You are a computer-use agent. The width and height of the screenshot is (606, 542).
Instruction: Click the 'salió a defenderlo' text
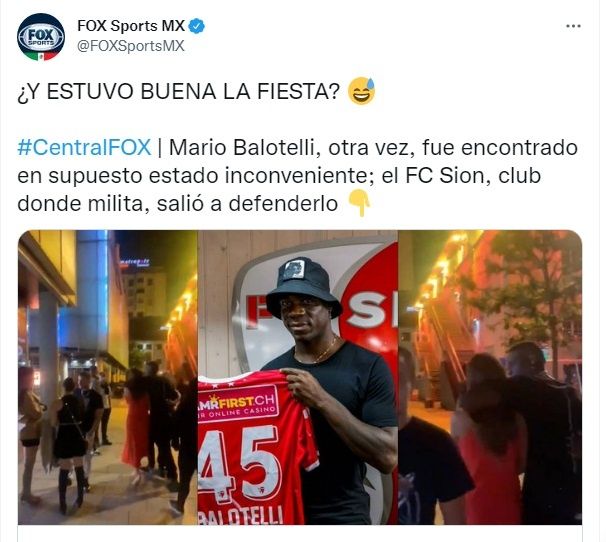coord(247,204)
